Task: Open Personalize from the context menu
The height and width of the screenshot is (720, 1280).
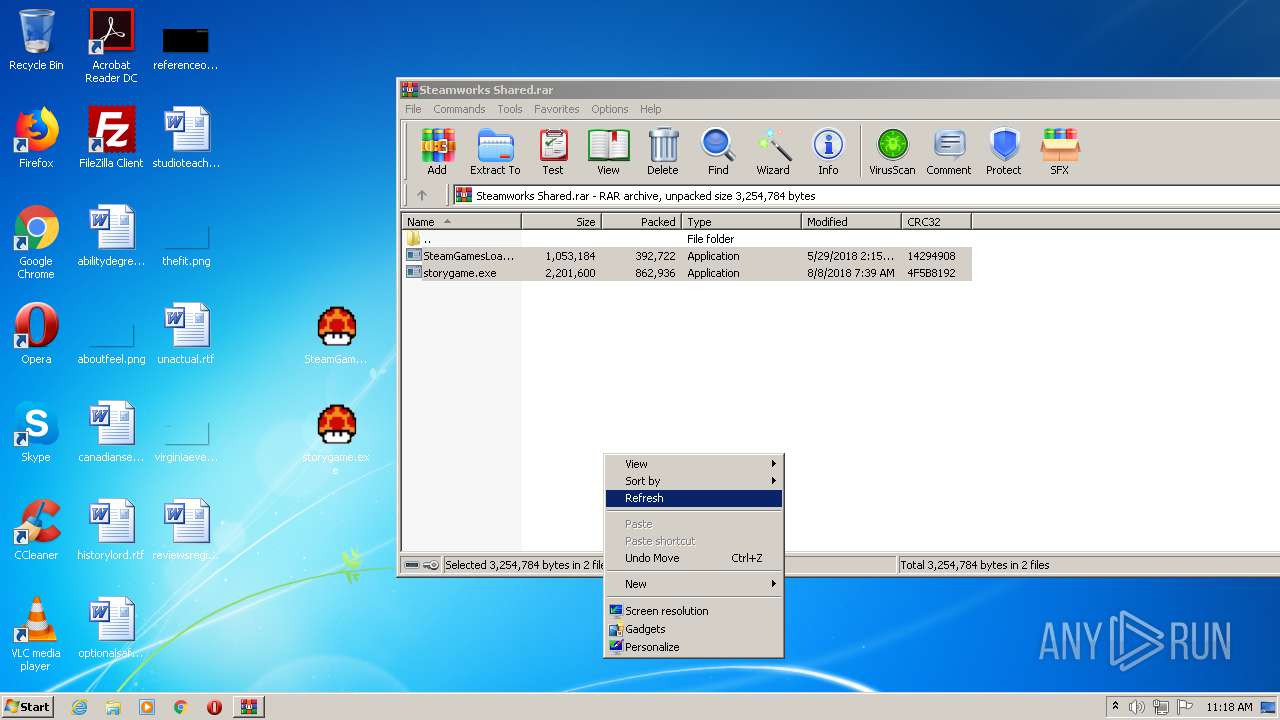Action: (694, 647)
